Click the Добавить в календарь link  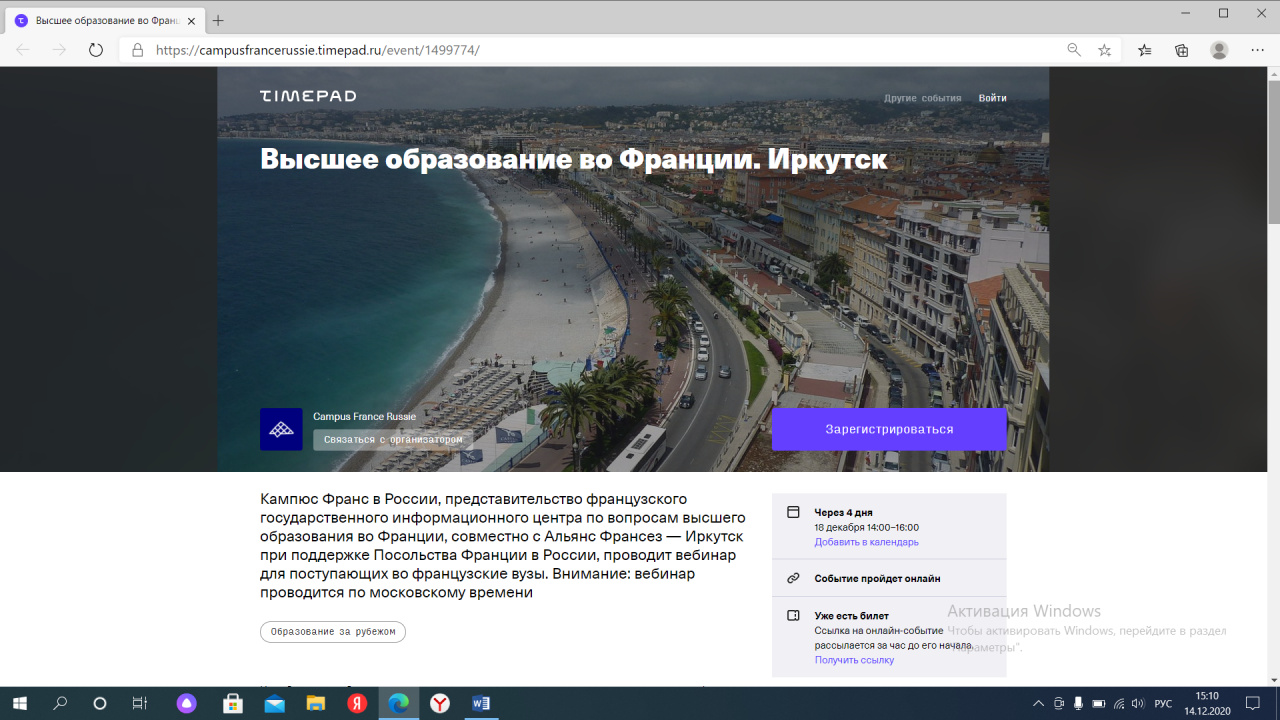pyautogui.click(x=866, y=542)
